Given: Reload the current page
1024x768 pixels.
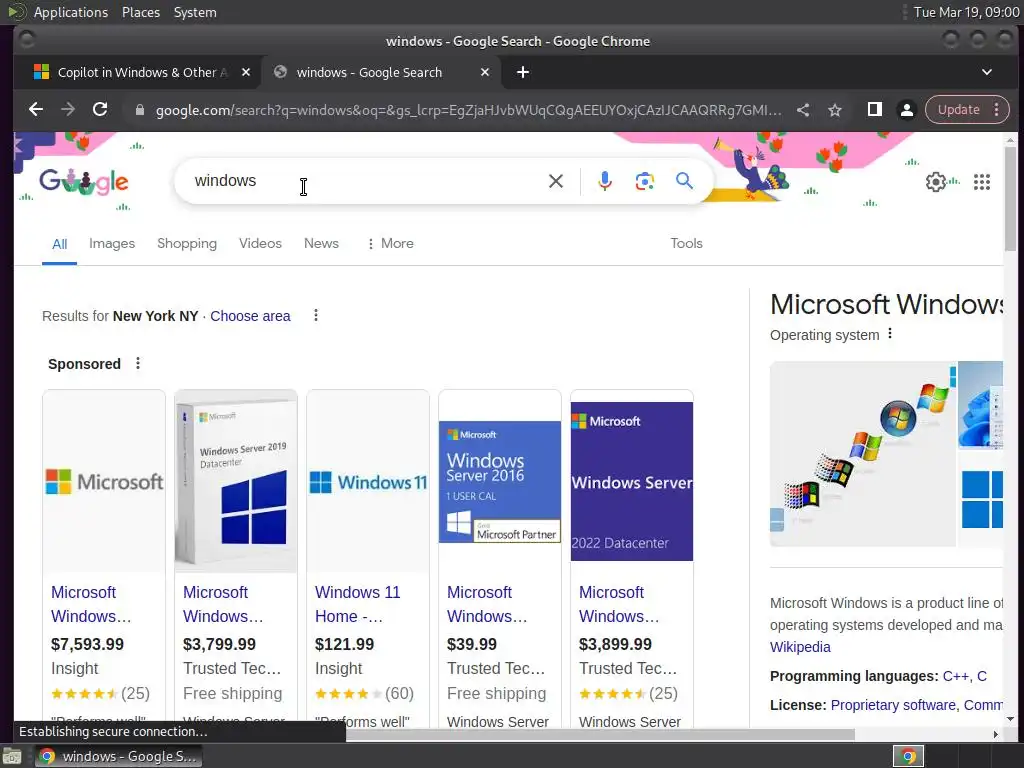Looking at the screenshot, I should (100, 110).
